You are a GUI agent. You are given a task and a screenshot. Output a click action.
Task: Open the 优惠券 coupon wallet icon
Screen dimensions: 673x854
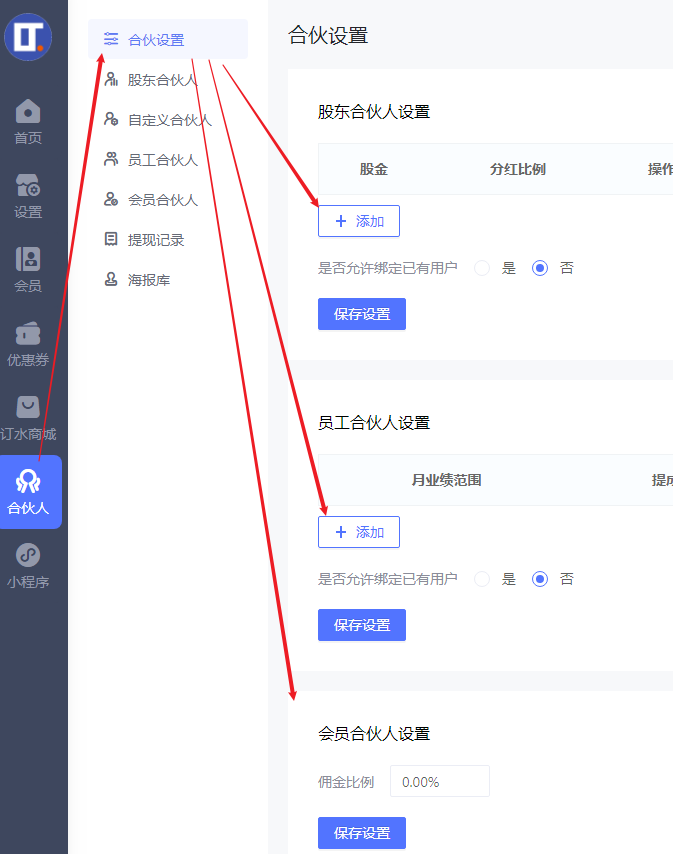[x=28, y=333]
